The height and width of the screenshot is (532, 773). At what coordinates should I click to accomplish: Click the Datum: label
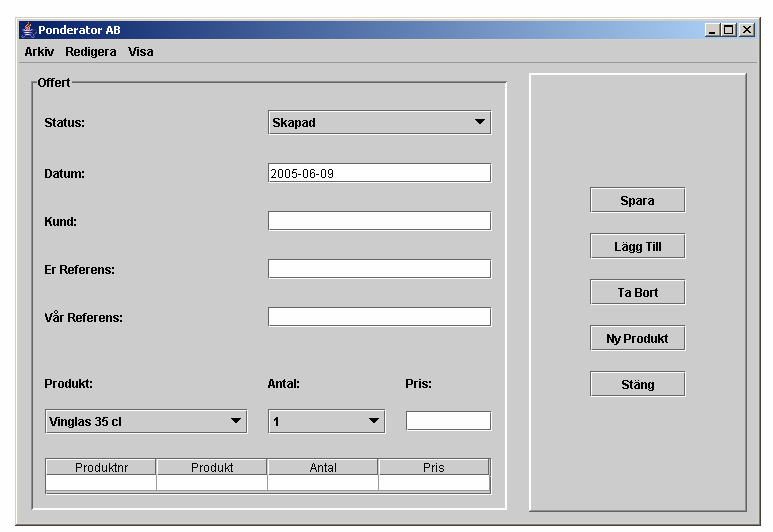coord(65,174)
